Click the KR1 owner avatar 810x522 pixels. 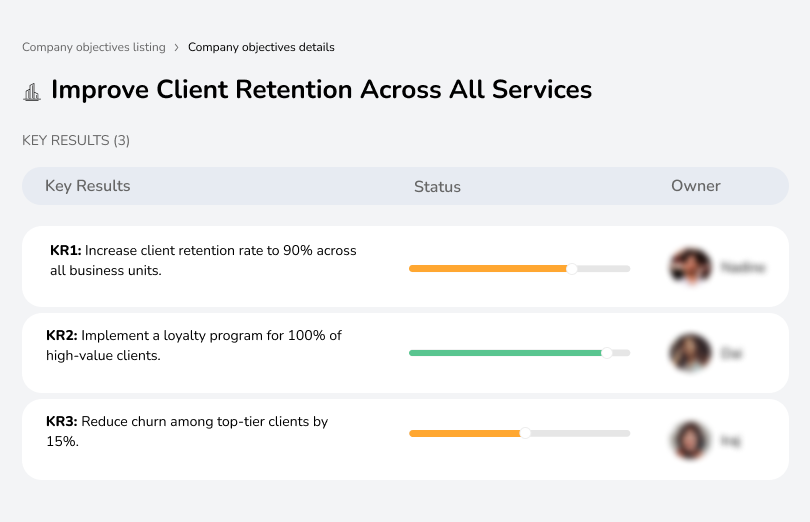coord(690,267)
